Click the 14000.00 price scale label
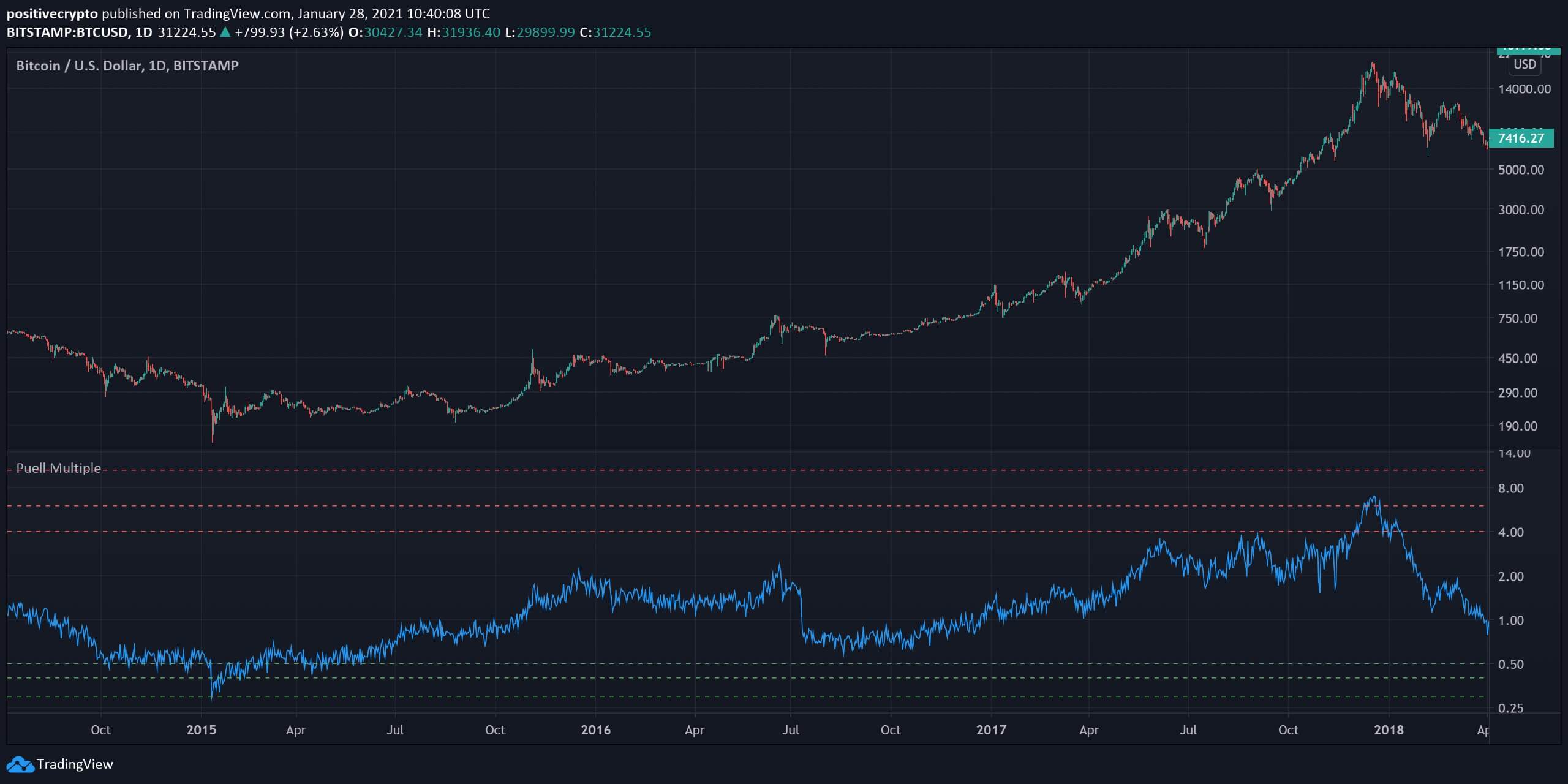 [1524, 89]
